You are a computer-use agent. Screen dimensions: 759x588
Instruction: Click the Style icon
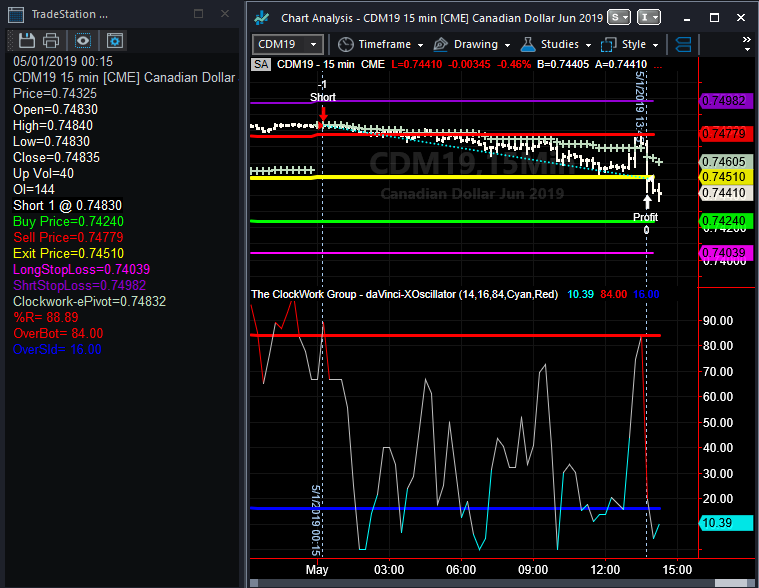tap(608, 45)
